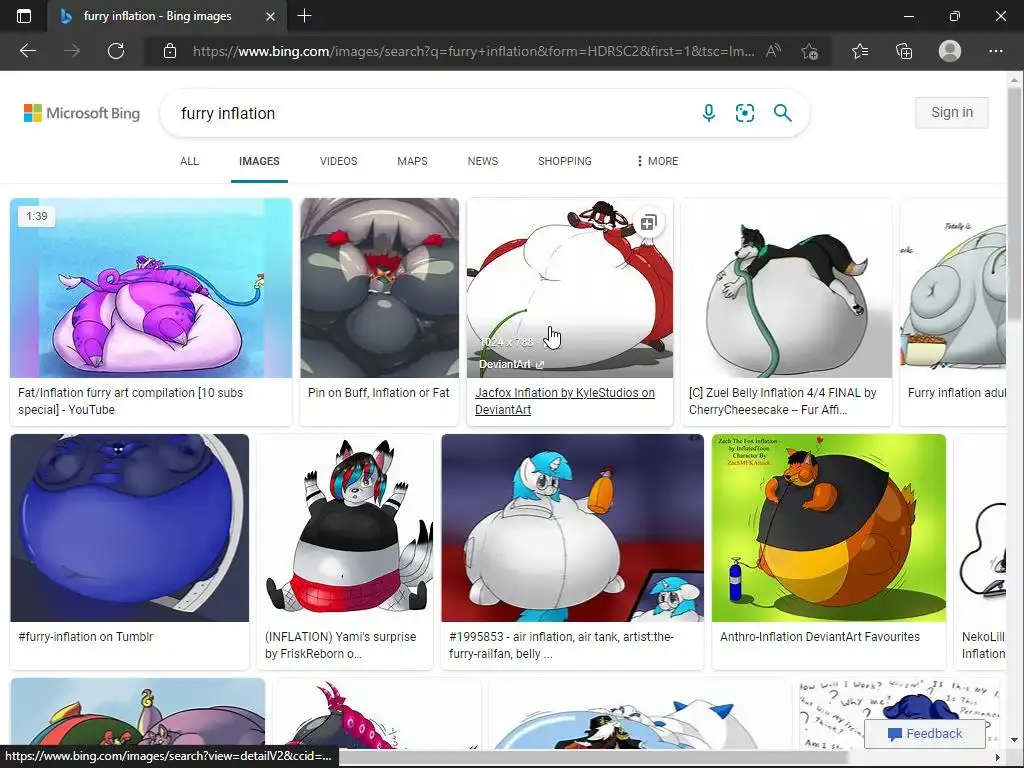The height and width of the screenshot is (768, 1024).
Task: Click the browser forward arrow
Action: 72,51
